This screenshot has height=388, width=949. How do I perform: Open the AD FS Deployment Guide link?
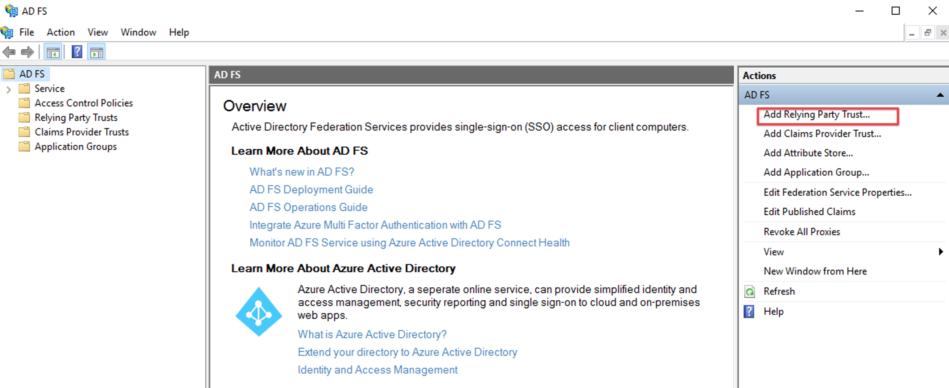pyautogui.click(x=311, y=189)
